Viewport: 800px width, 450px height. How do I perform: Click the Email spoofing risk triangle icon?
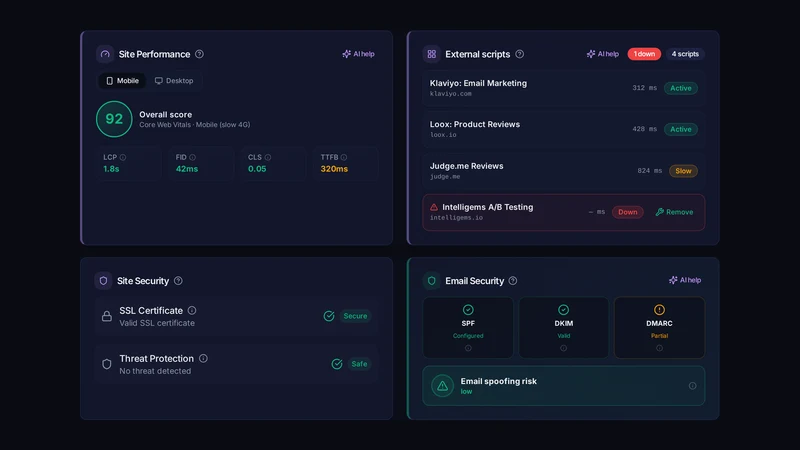(442, 386)
